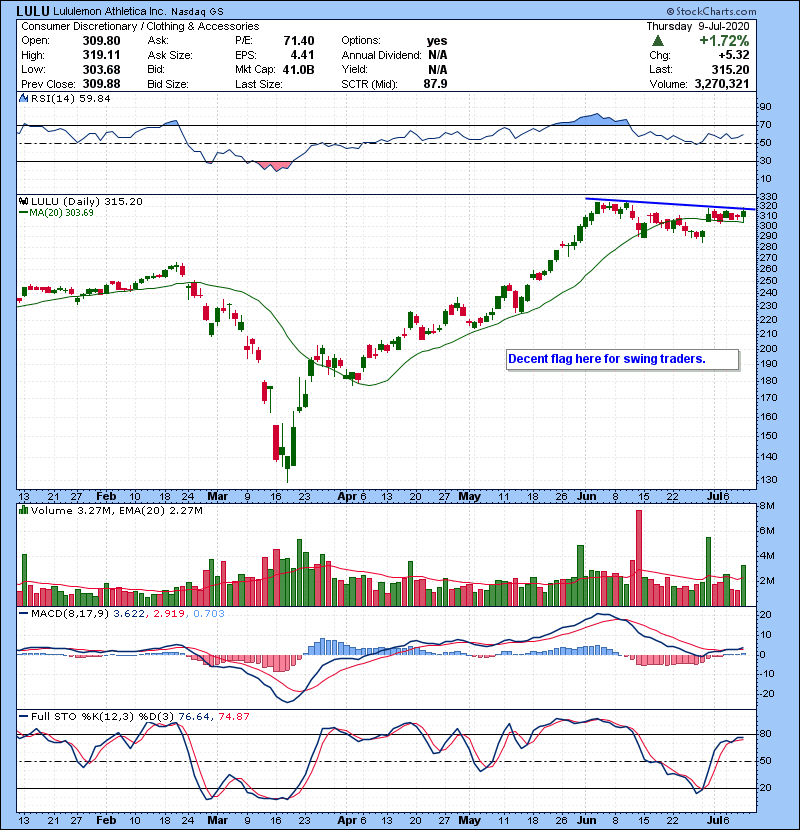Screen dimensions: 800x830
Task: Select the 'Decent flag here' annotation box
Action: pos(620,358)
